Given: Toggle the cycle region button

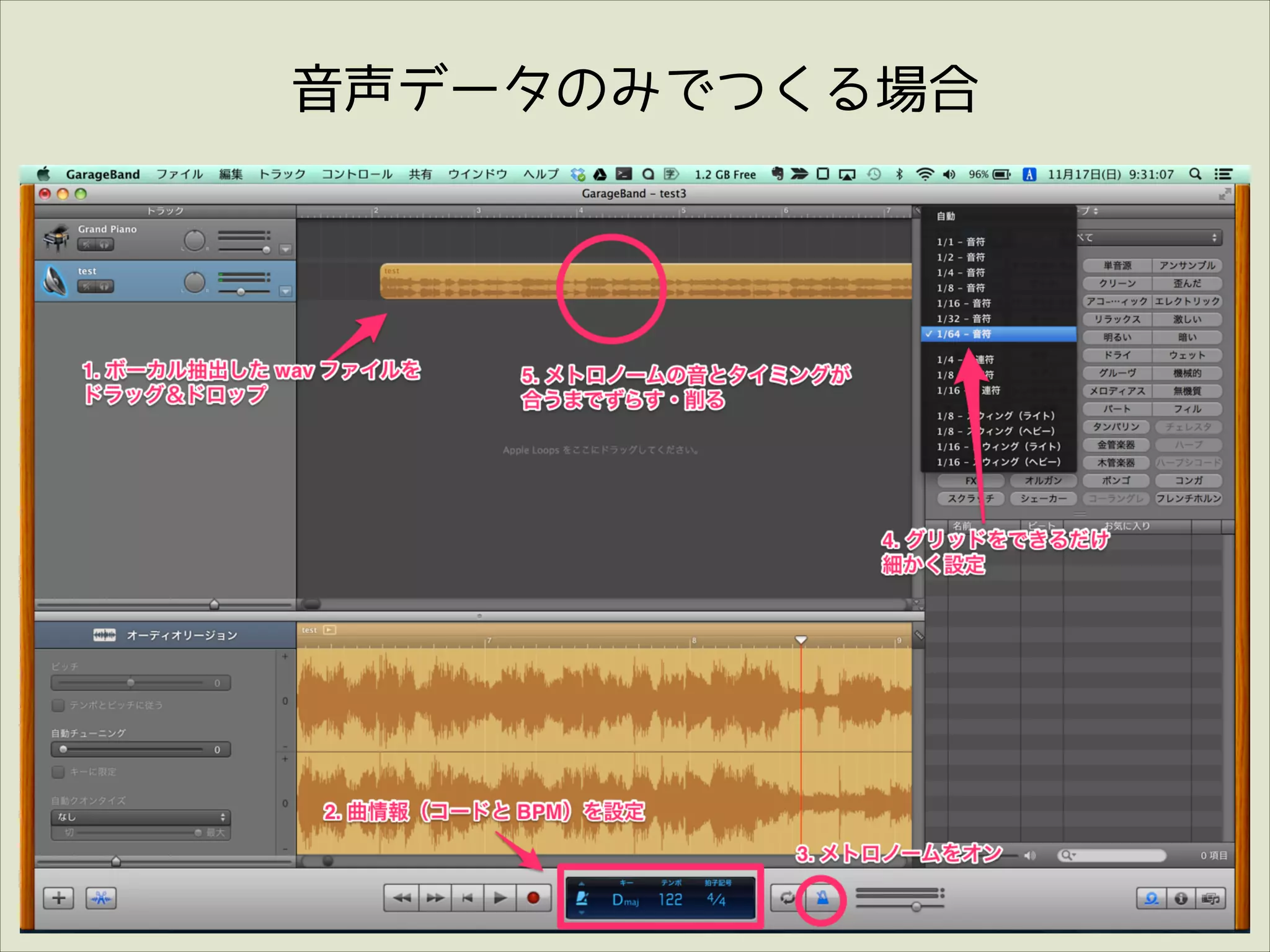Looking at the screenshot, I should coord(788,898).
